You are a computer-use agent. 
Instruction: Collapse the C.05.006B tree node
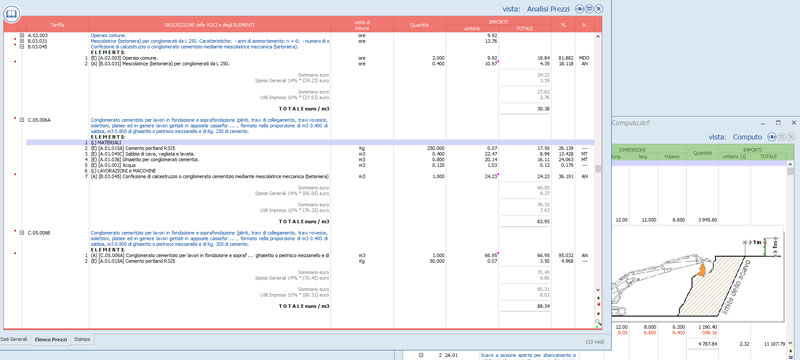tap(22, 233)
